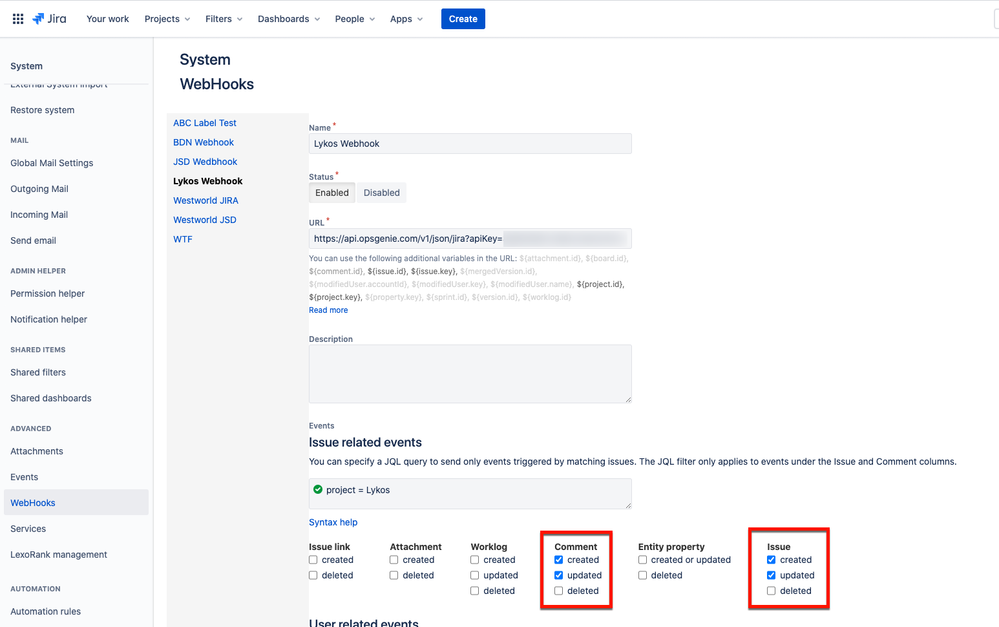Check Issue deleted checkbox

coord(772,591)
